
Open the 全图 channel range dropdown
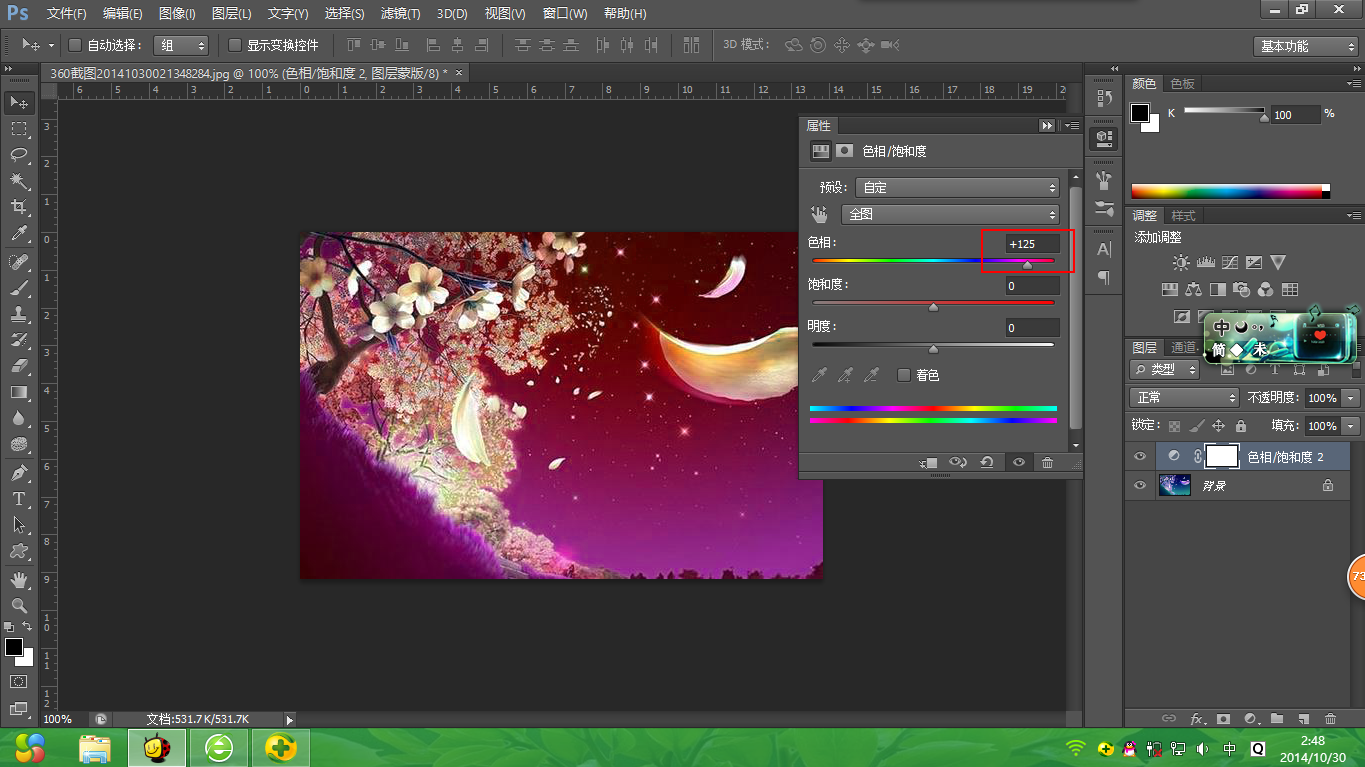(950, 214)
